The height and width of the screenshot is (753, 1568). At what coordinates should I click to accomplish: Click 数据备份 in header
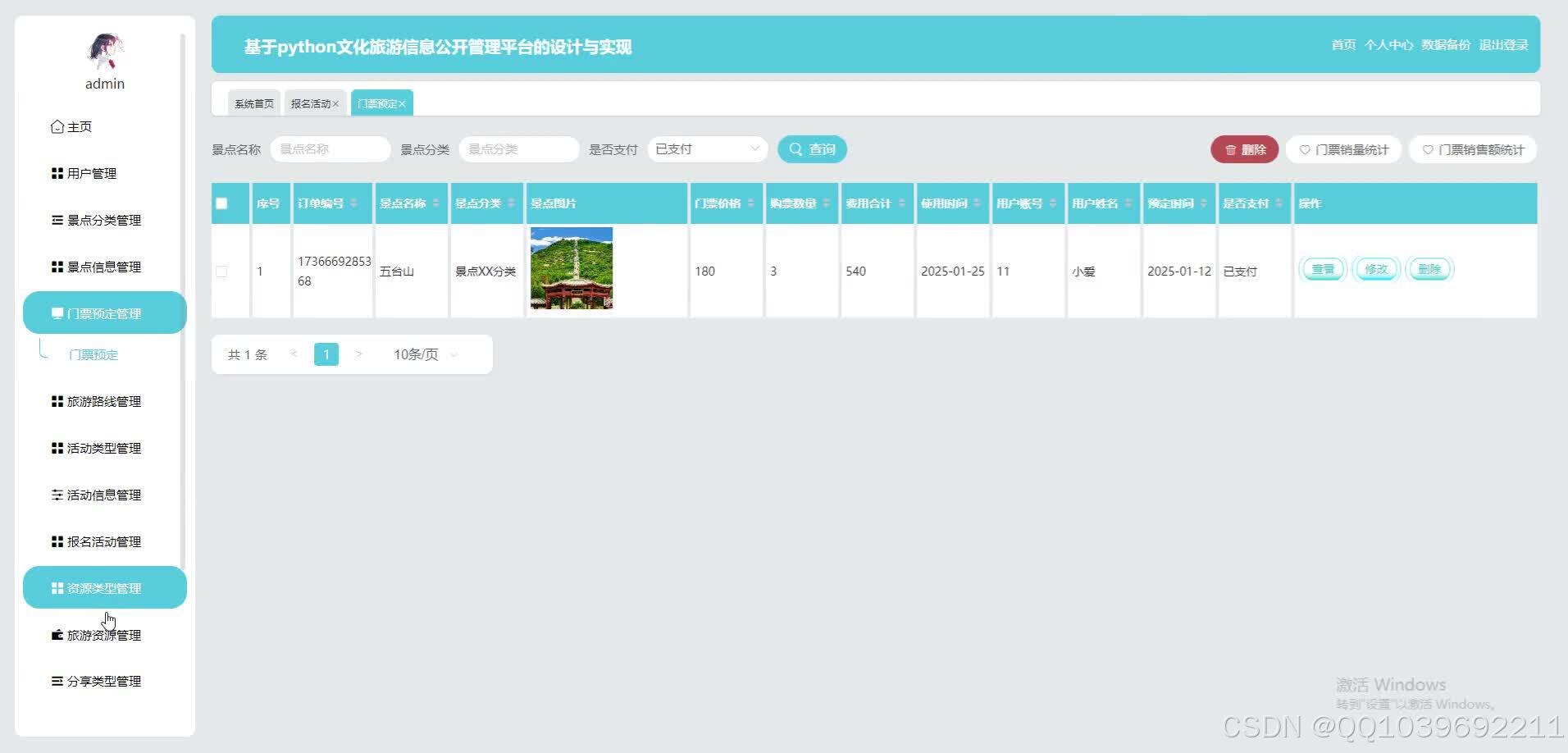pos(1446,45)
